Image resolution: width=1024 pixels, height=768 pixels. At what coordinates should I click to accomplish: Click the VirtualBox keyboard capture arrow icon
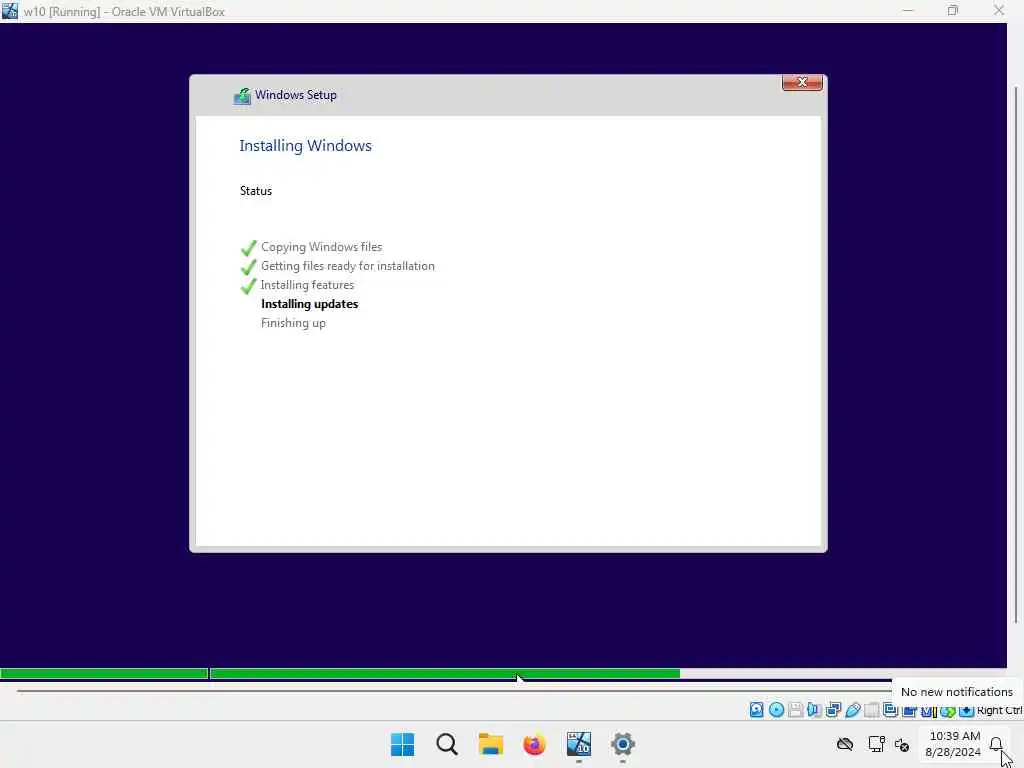[x=966, y=711]
